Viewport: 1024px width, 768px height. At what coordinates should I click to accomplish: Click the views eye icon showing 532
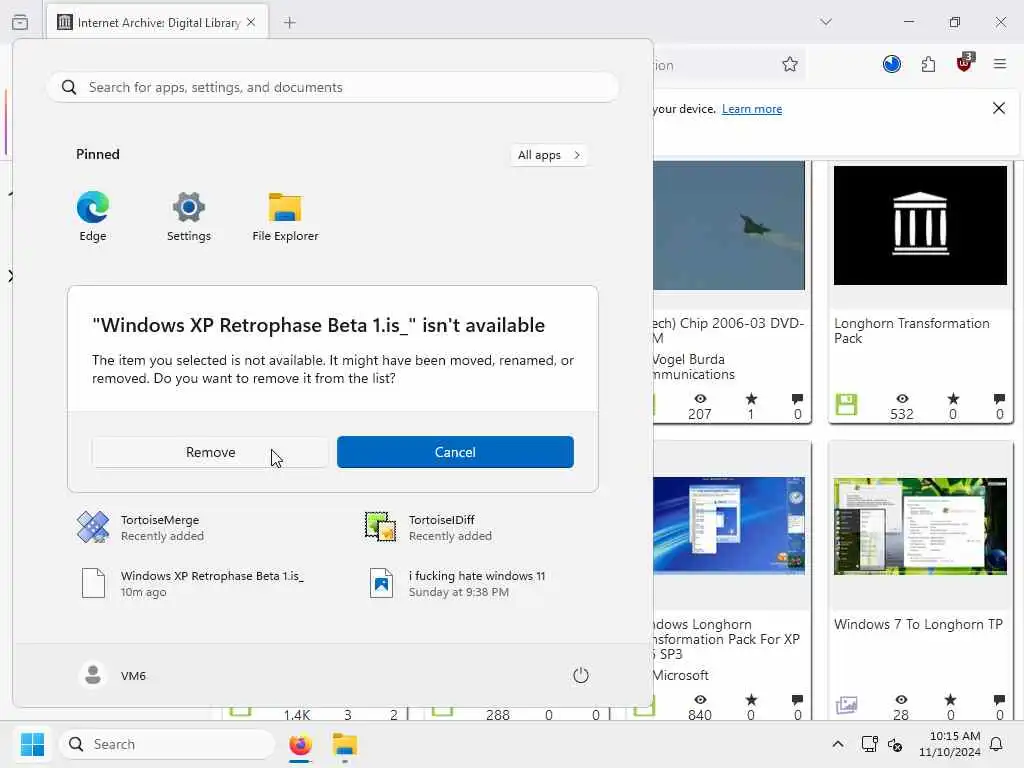(902, 398)
